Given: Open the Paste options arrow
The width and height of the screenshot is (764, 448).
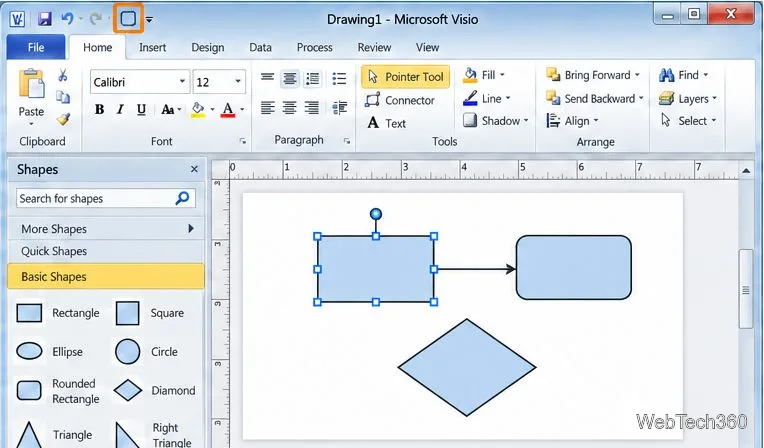Looking at the screenshot, I should (x=31, y=124).
